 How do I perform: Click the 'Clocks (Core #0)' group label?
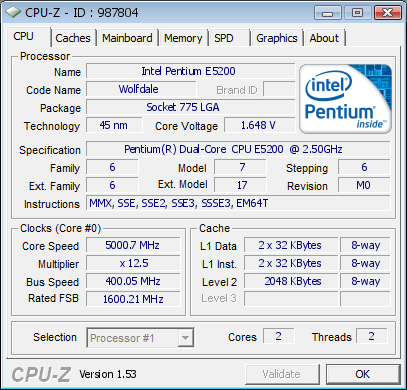click(x=60, y=228)
